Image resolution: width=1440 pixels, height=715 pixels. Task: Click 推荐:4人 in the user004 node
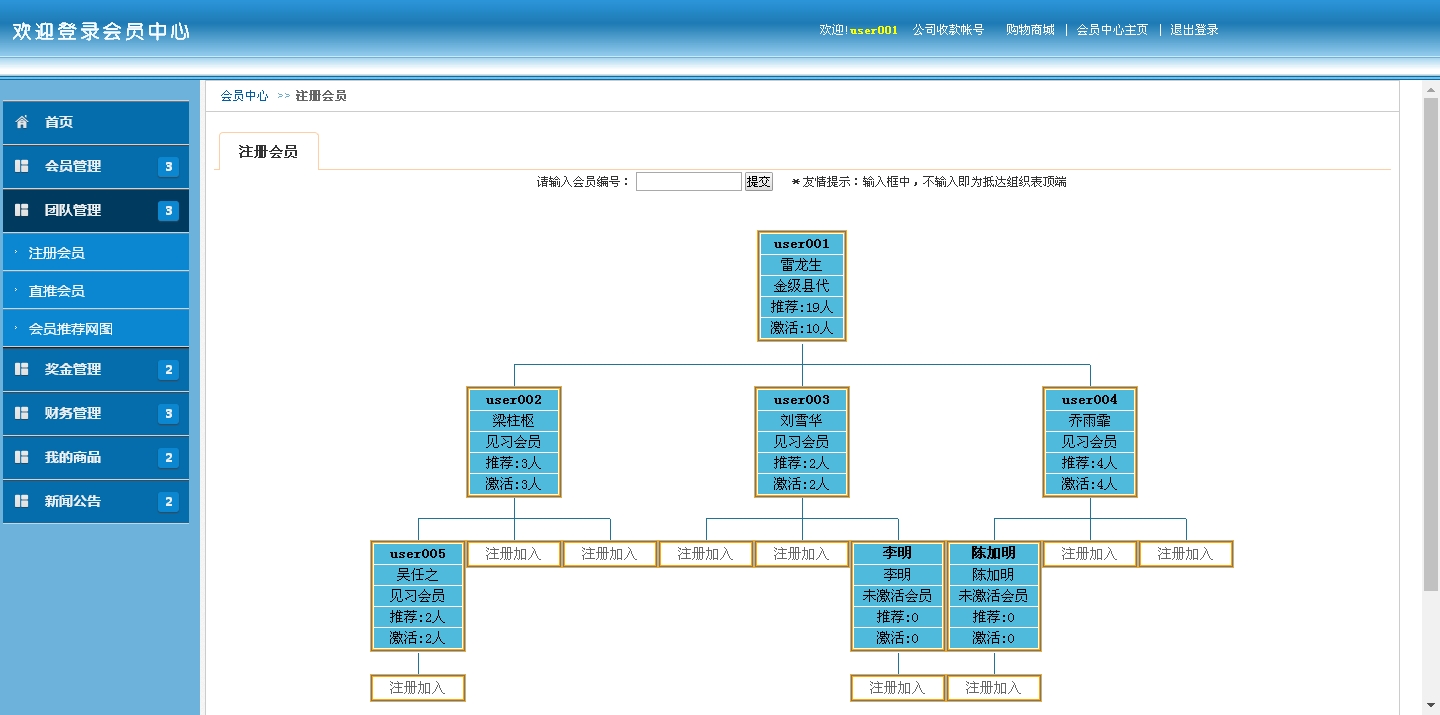(1090, 463)
